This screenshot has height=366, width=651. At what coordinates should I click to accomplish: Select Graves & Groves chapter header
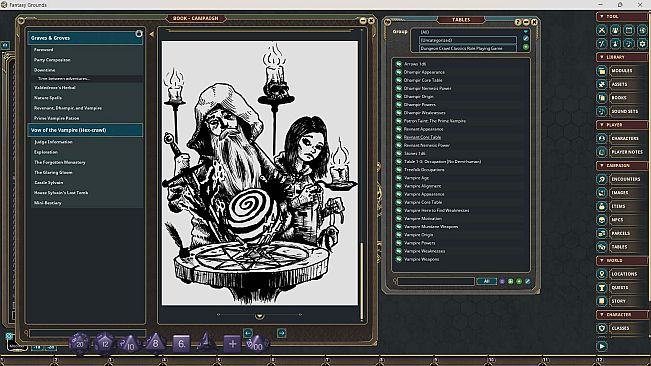86,38
